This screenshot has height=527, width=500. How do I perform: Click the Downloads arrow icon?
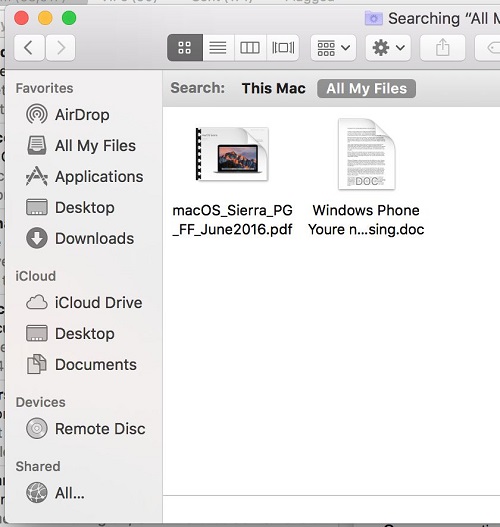[37, 238]
